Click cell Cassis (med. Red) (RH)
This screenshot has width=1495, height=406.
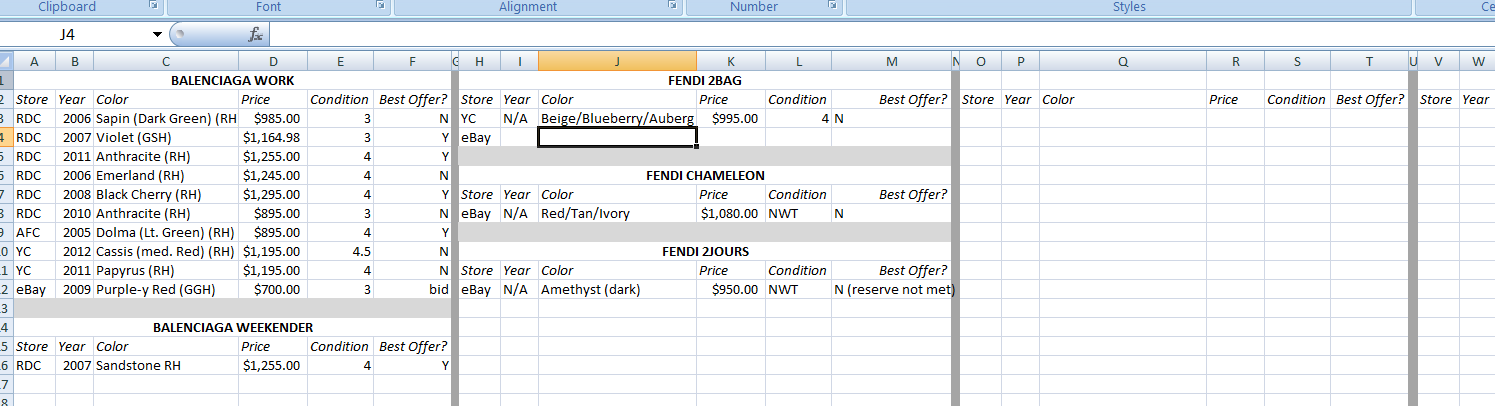pyautogui.click(x=166, y=251)
